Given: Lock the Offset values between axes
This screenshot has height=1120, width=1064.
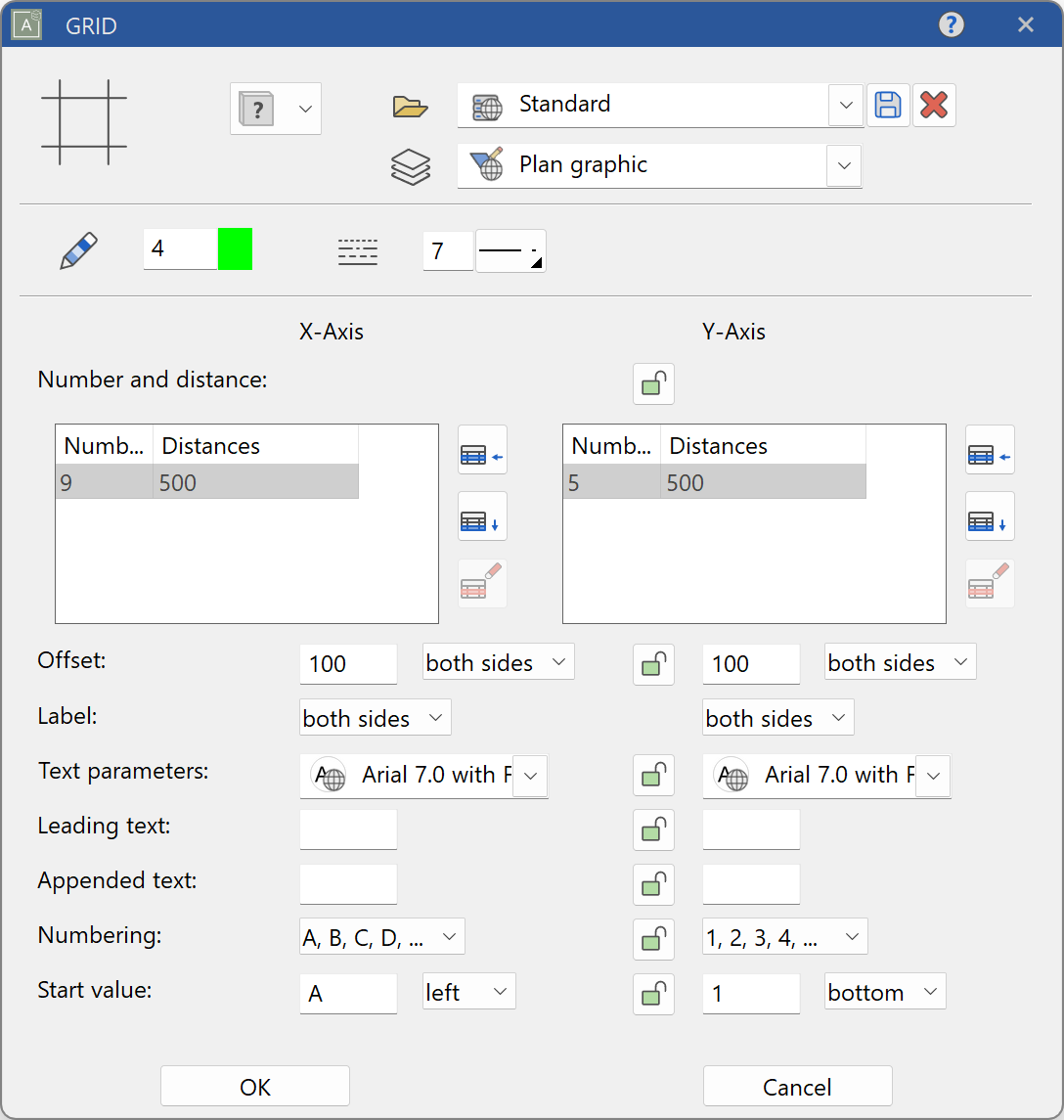Looking at the screenshot, I should pyautogui.click(x=653, y=664).
